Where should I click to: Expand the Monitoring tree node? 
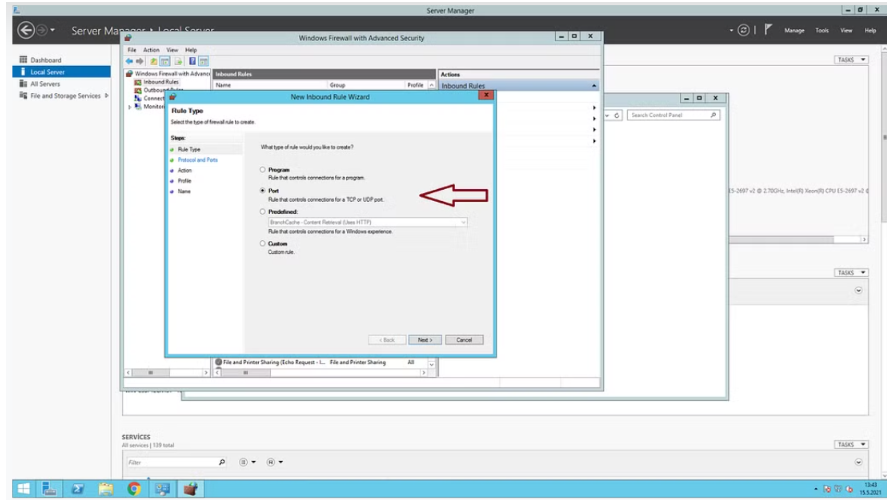(x=130, y=107)
